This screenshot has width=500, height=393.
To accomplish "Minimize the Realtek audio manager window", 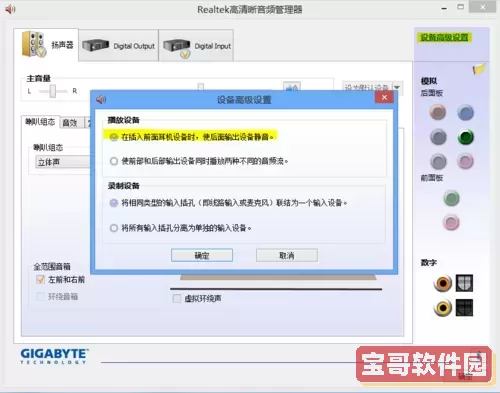I will coord(444,8).
